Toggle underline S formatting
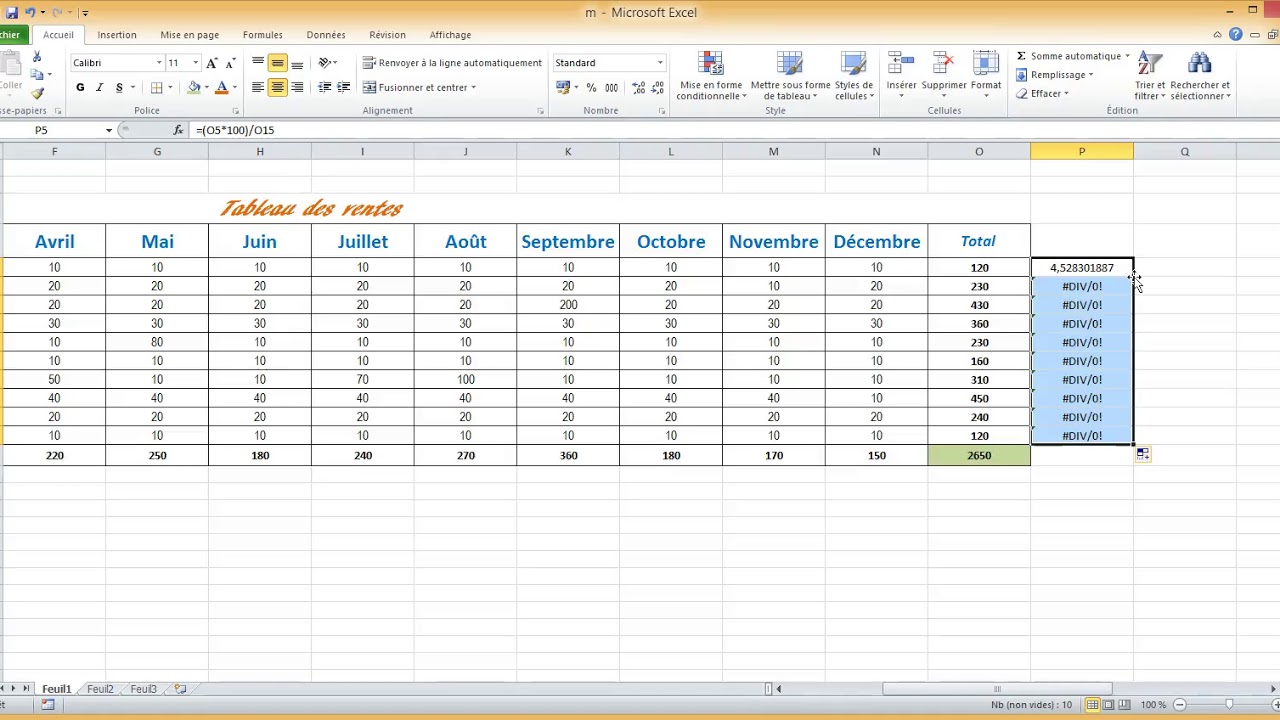The height and width of the screenshot is (720, 1280). coord(119,88)
